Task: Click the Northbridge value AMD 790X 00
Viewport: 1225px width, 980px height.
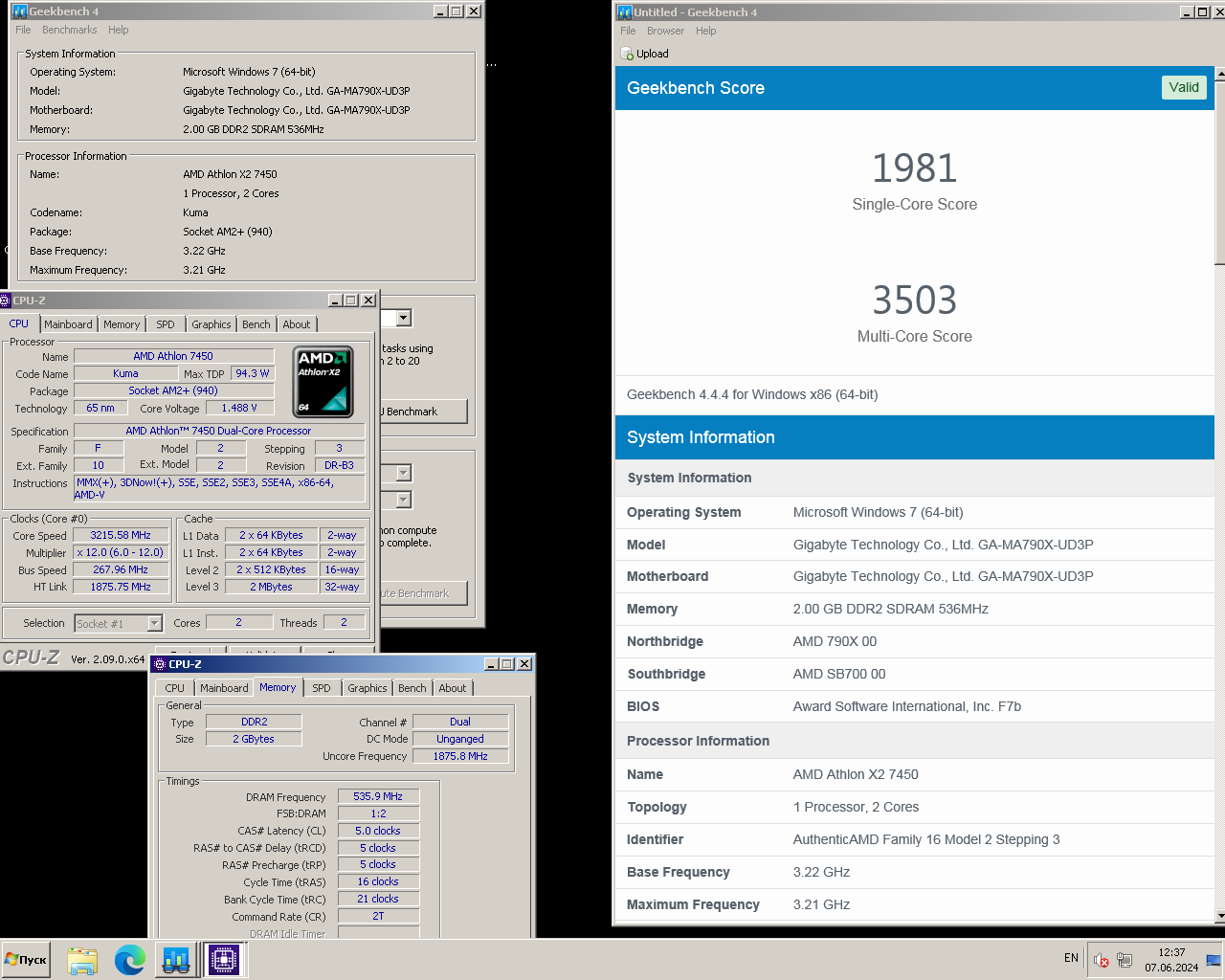Action: (835, 641)
